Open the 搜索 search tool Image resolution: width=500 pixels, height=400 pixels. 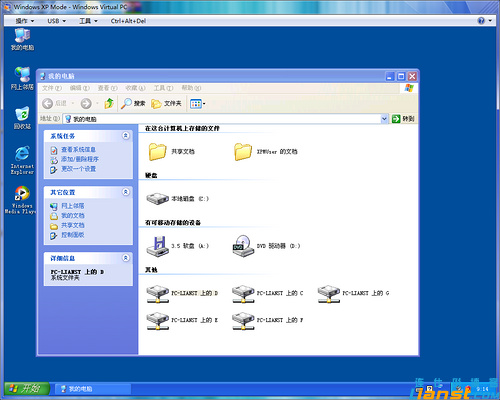coord(133,103)
